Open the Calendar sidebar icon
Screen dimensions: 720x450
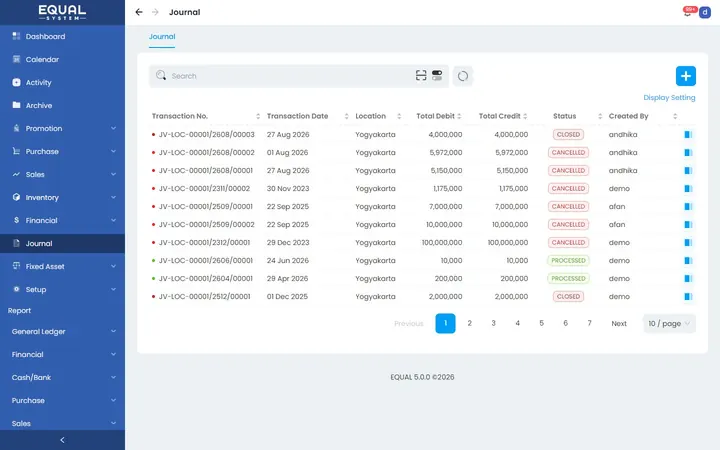[x=17, y=59]
